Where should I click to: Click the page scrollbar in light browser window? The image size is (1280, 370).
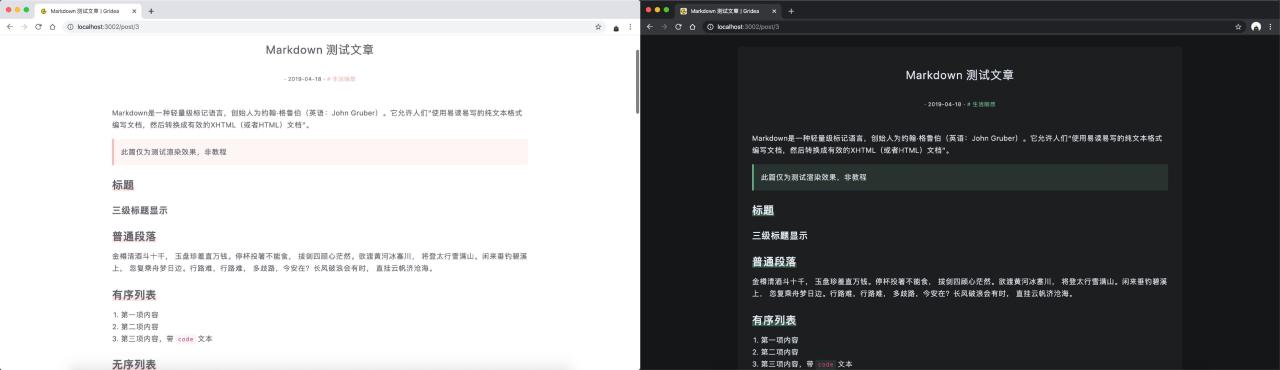coord(637,81)
